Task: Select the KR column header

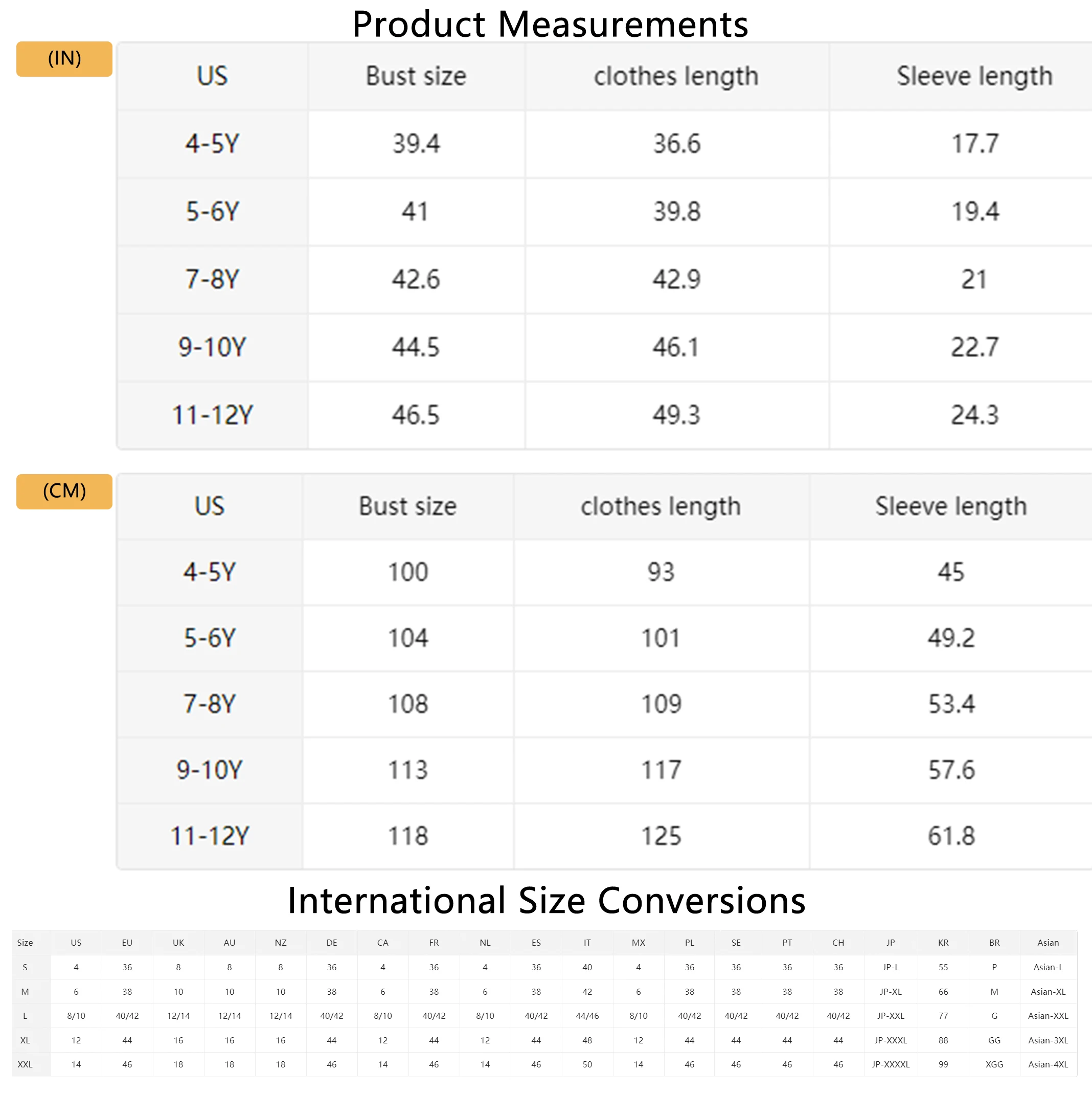Action: pos(943,943)
